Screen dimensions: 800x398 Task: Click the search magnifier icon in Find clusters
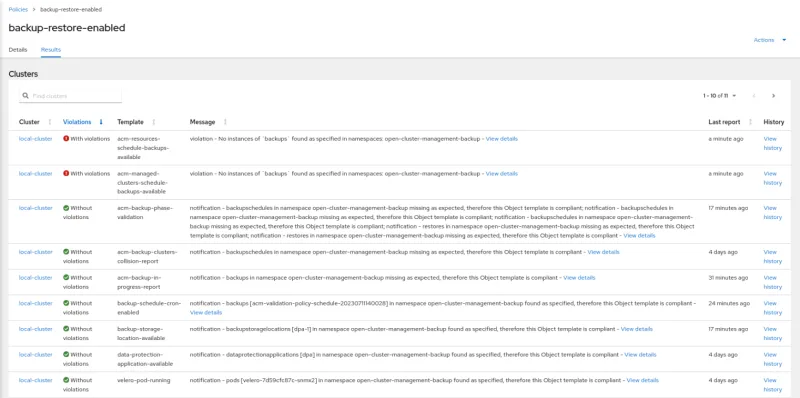(x=26, y=96)
